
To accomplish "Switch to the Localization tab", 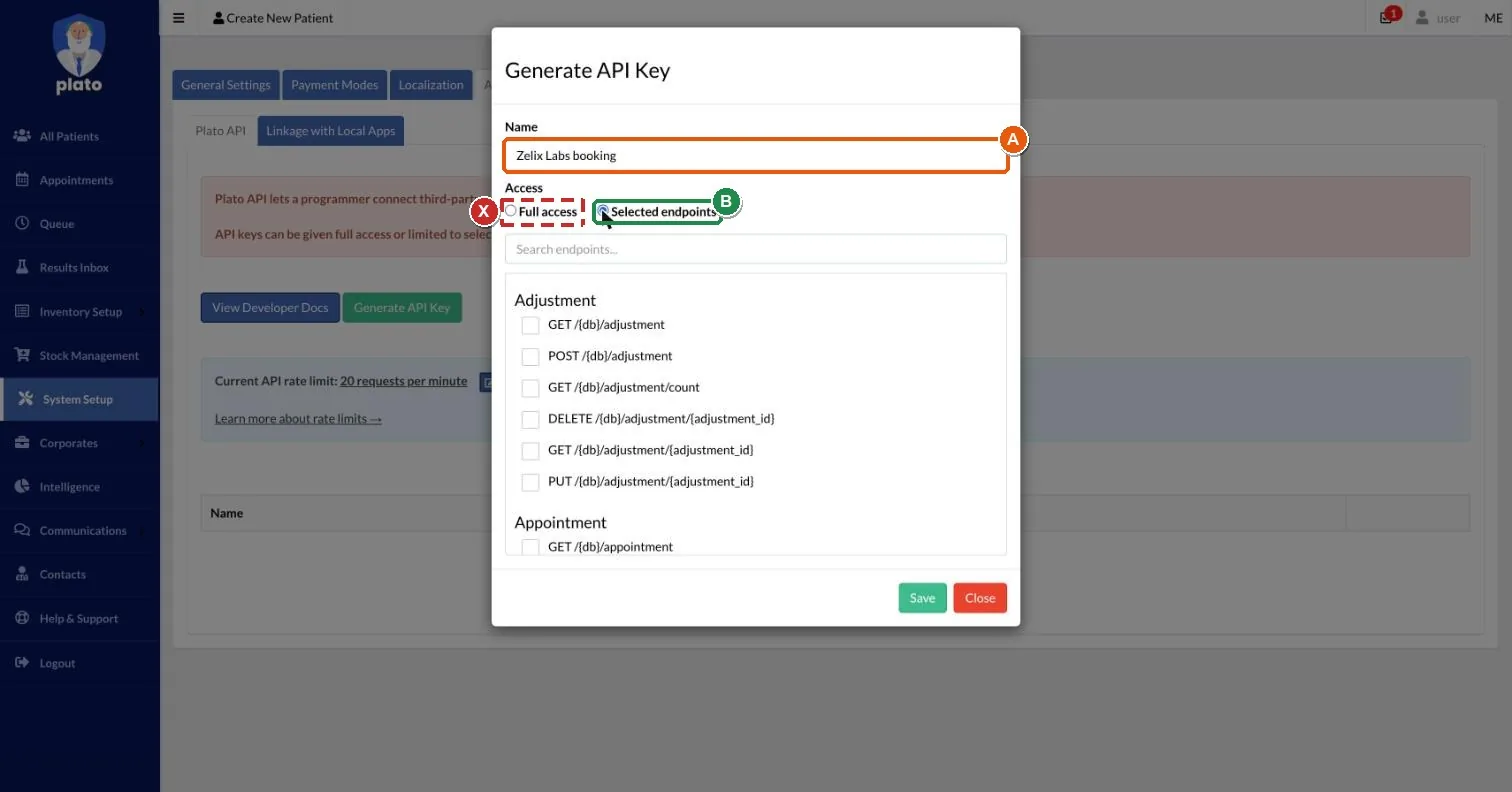I will click(431, 85).
